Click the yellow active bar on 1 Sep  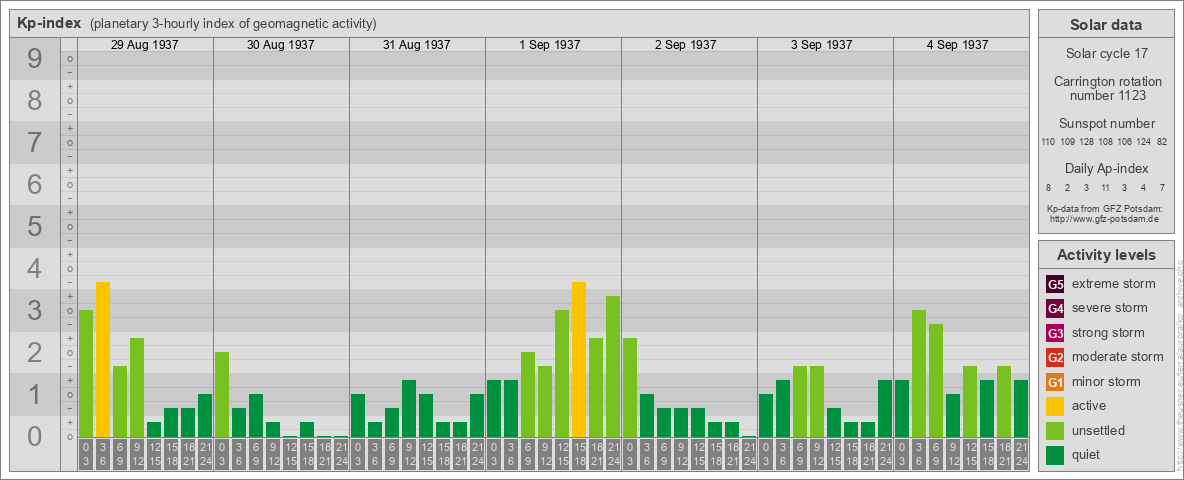coord(578,359)
